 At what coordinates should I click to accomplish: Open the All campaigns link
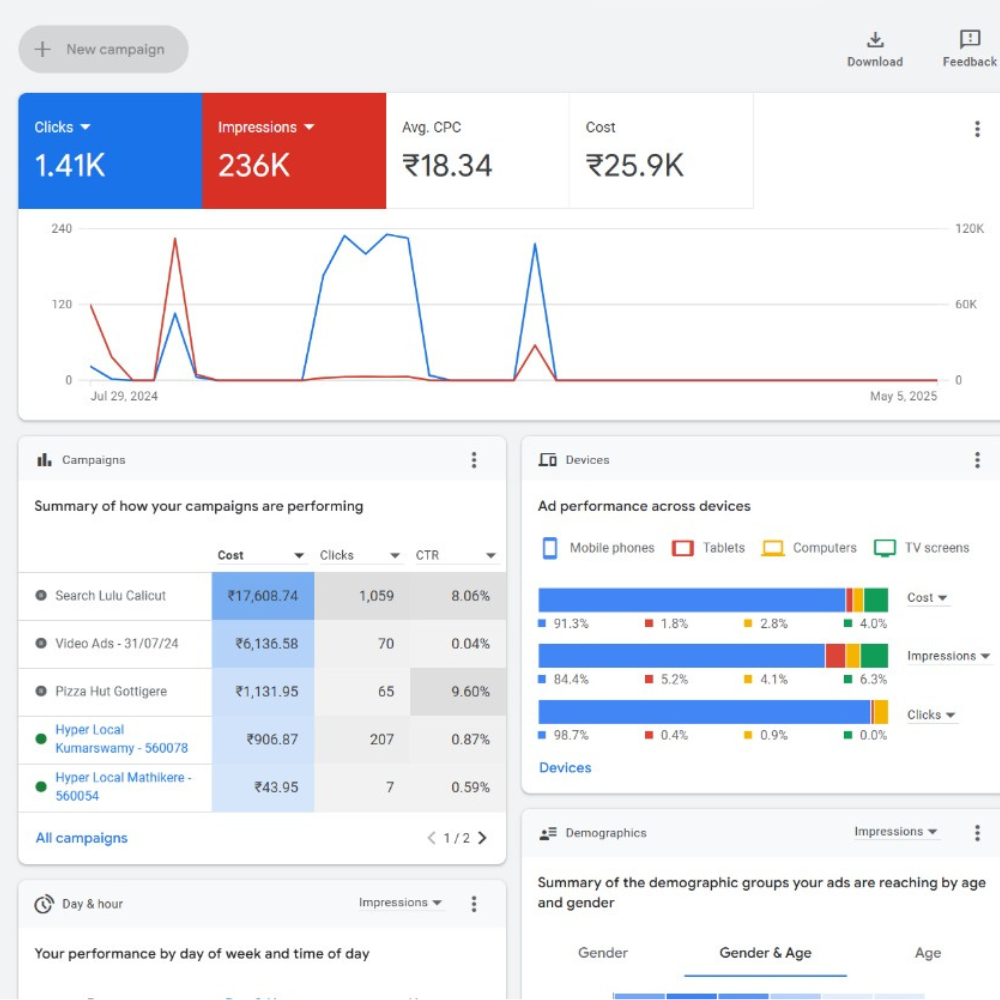coord(81,838)
